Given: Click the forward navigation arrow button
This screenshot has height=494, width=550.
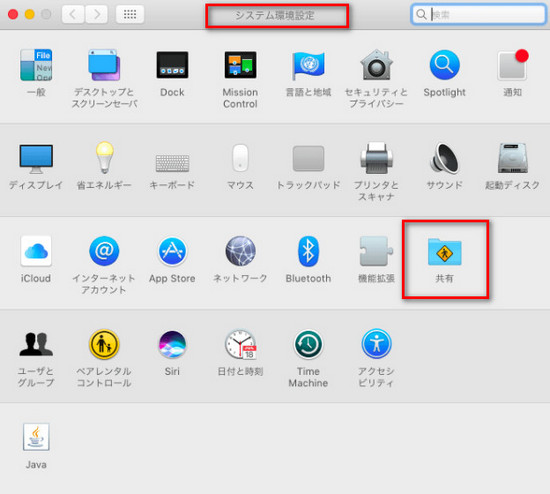Looking at the screenshot, I should [x=96, y=14].
